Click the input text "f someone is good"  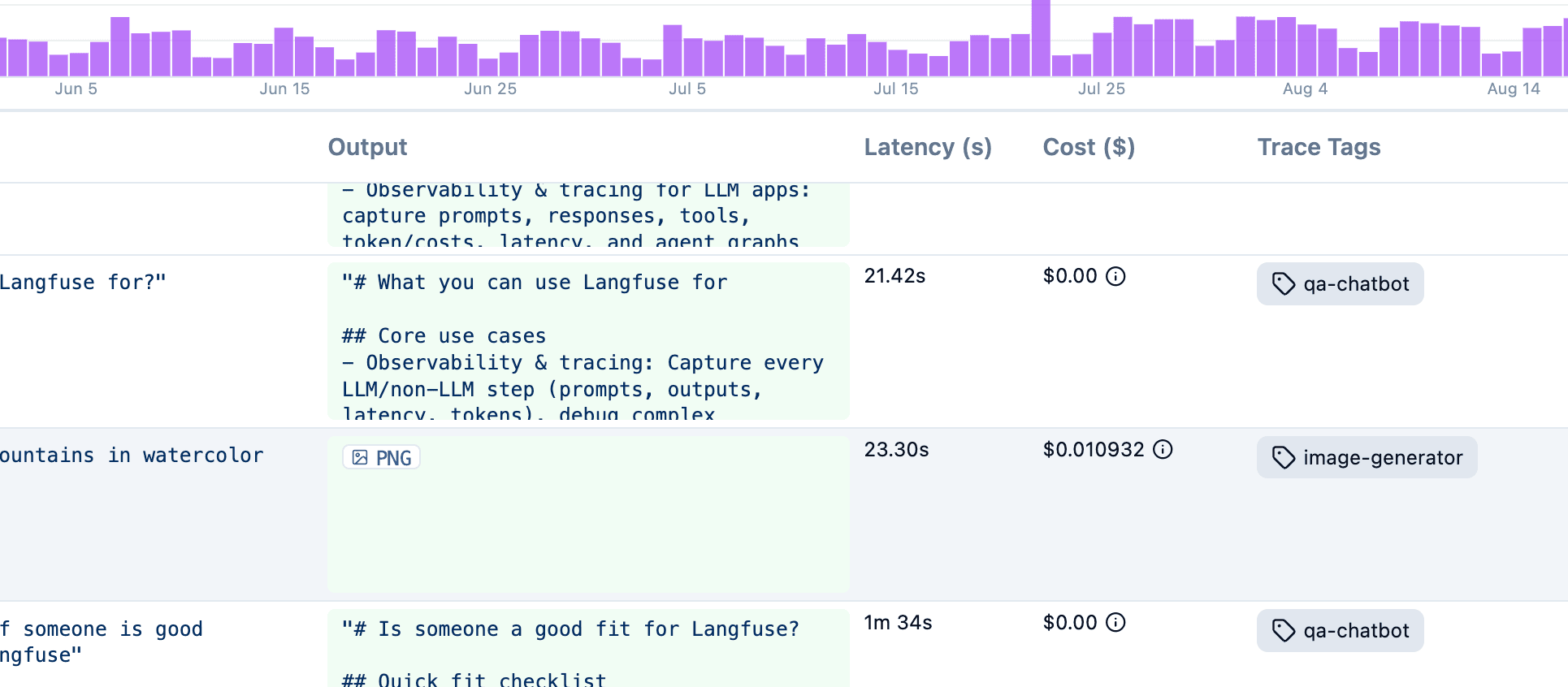click(x=102, y=629)
